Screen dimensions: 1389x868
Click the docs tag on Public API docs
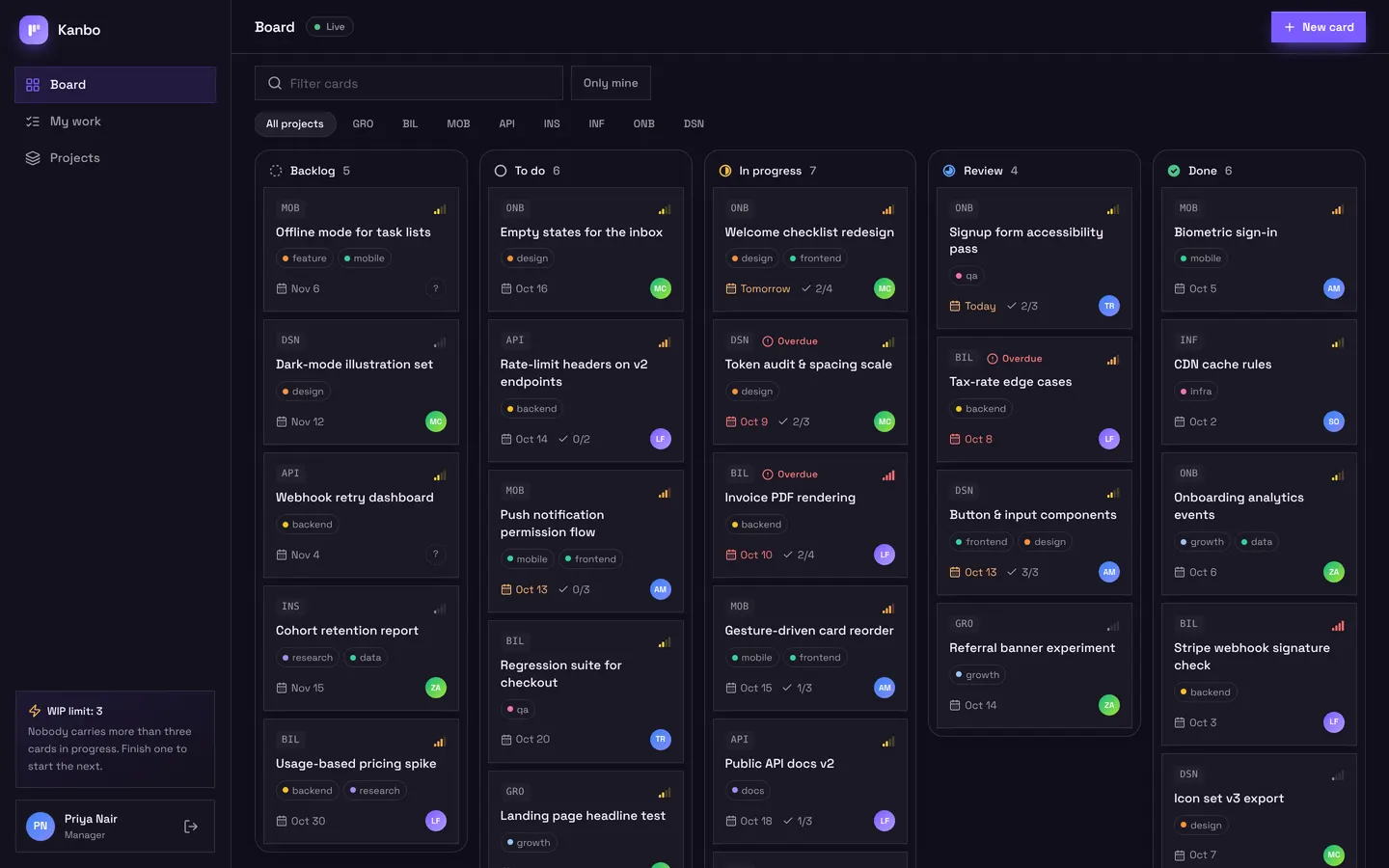point(748,791)
